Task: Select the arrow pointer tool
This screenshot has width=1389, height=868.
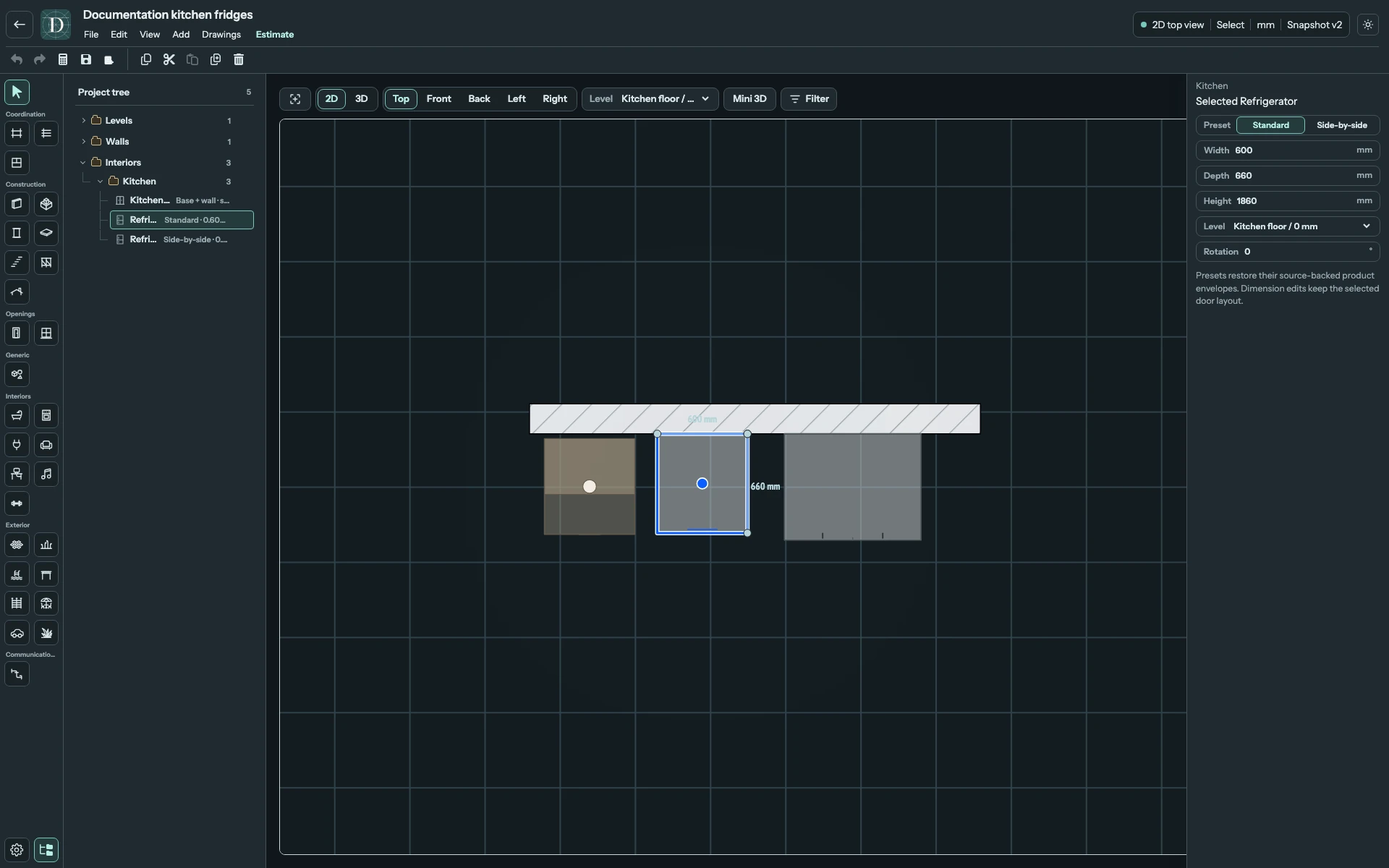Action: [17, 92]
